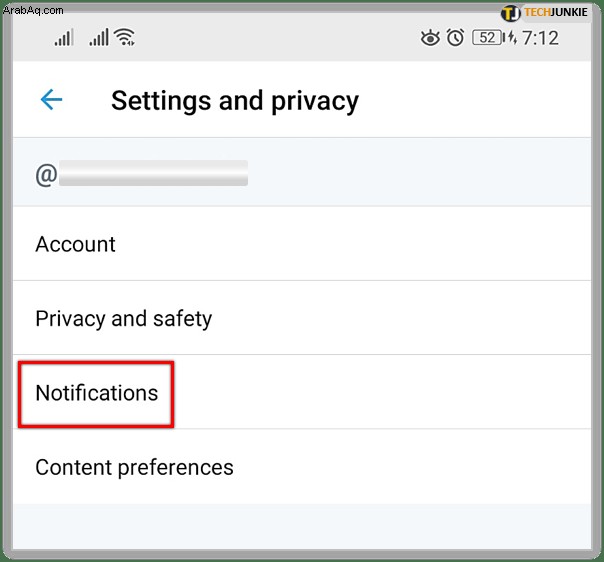Select the Notifications option
604x562 pixels.
point(302,392)
